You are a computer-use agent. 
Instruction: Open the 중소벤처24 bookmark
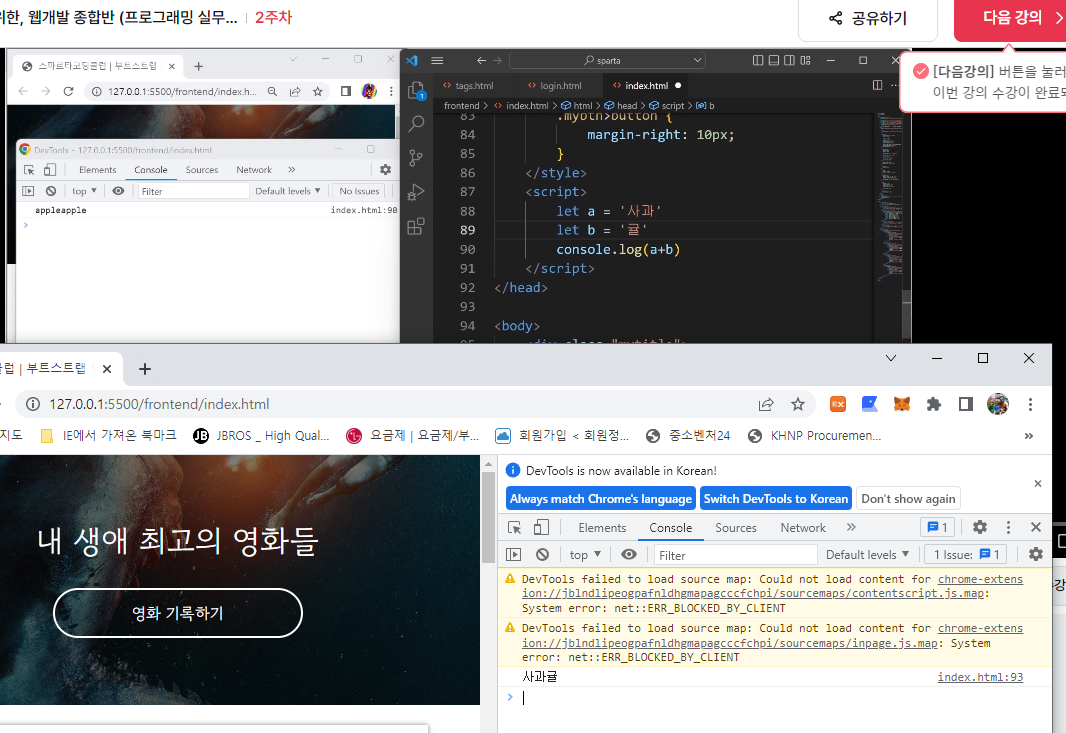point(688,436)
